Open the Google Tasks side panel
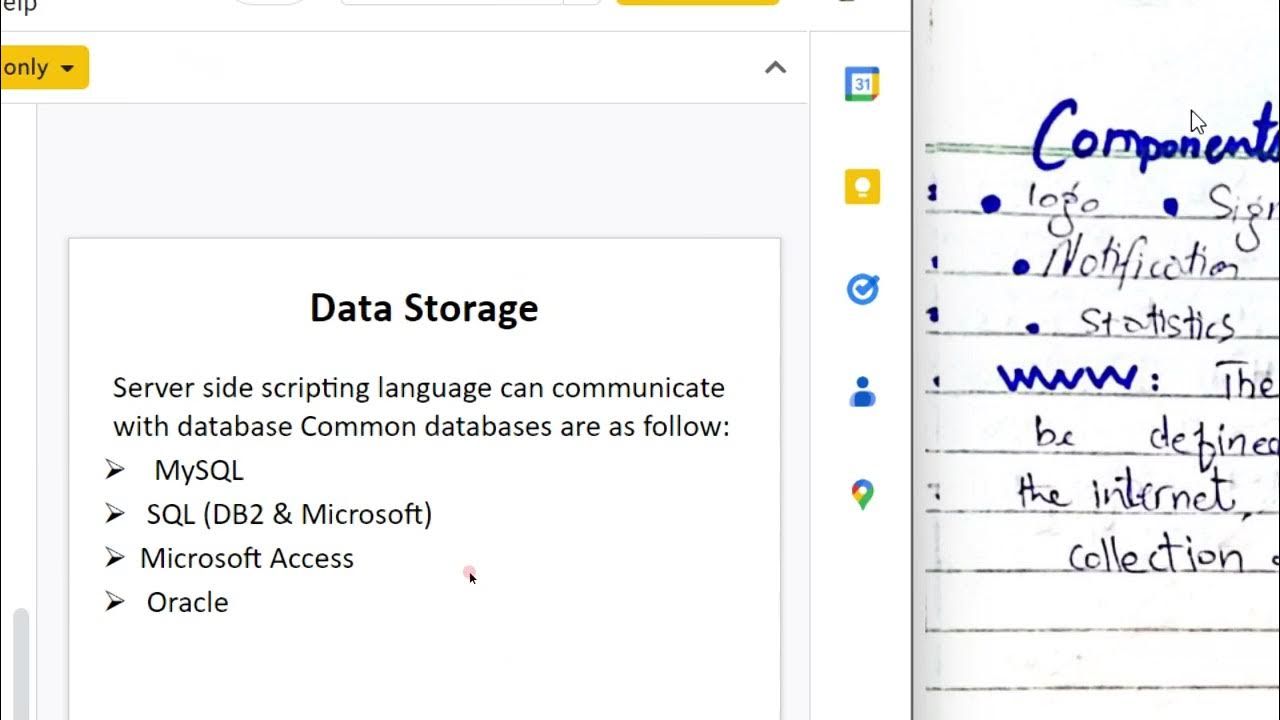The width and height of the screenshot is (1280, 720). point(862,290)
